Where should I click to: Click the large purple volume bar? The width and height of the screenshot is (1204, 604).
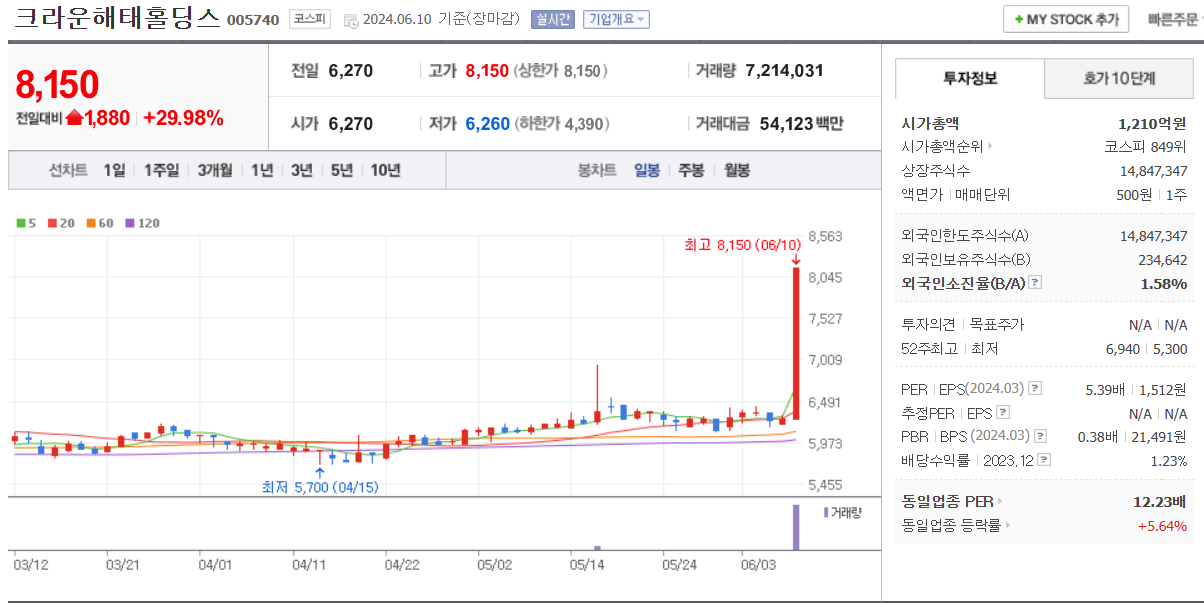[796, 527]
